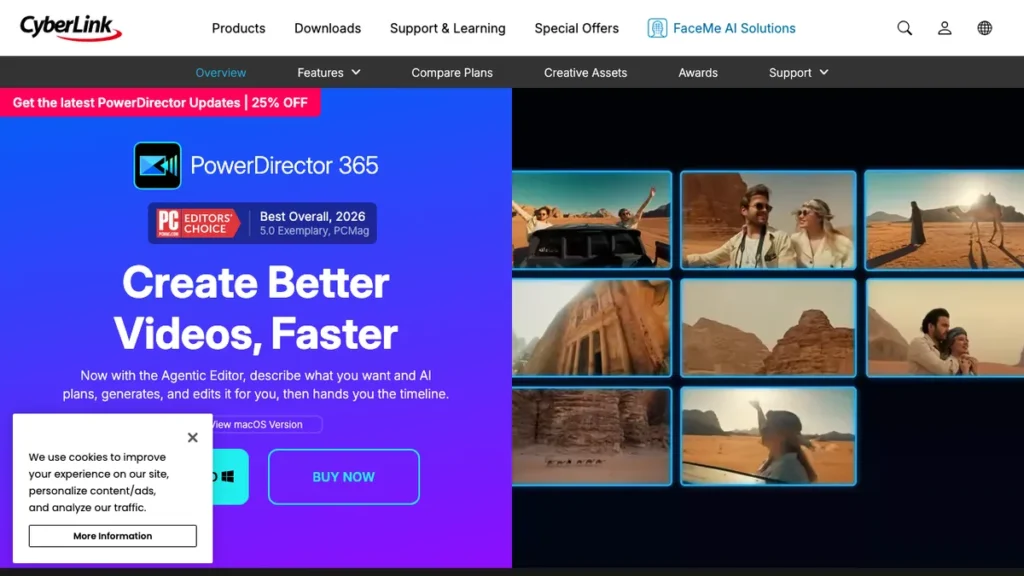Viewport: 1024px width, 576px height.
Task: Click the 25% OFF updates banner
Action: coord(160,103)
